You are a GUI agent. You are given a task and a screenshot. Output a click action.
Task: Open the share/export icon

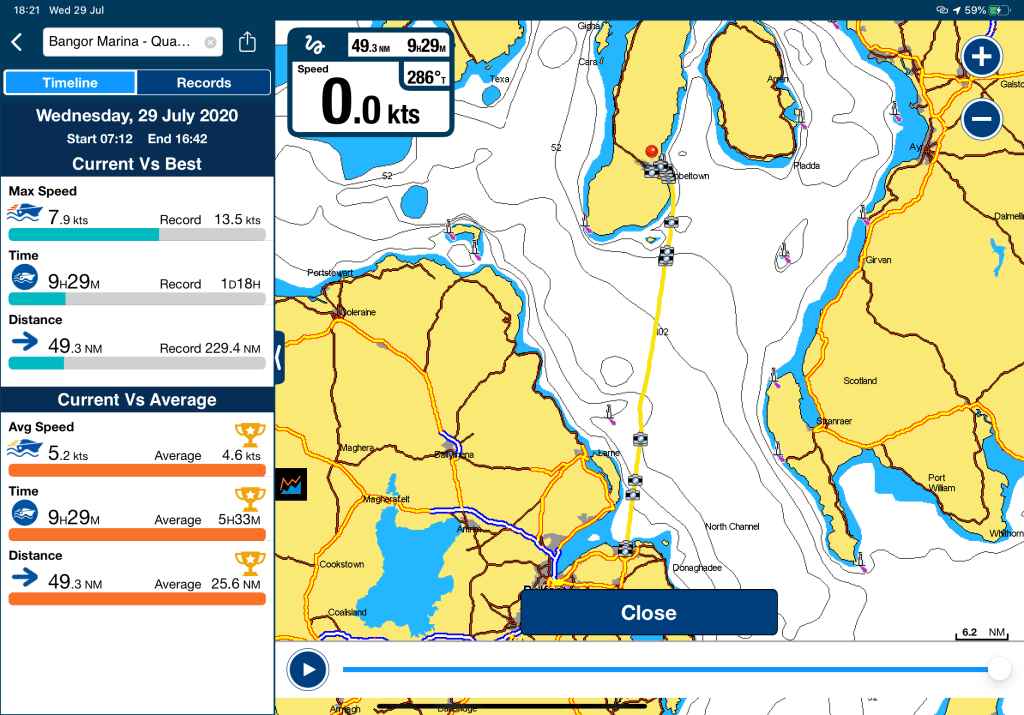coord(248,43)
